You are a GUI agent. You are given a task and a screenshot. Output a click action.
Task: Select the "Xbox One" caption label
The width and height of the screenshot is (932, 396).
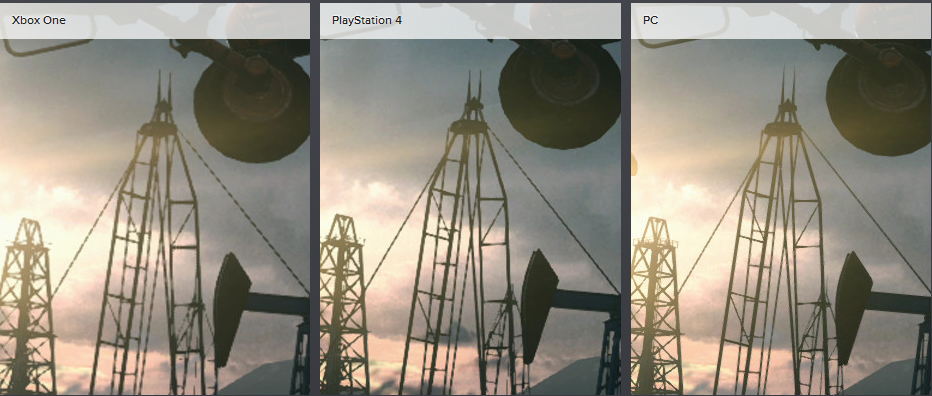pos(39,20)
